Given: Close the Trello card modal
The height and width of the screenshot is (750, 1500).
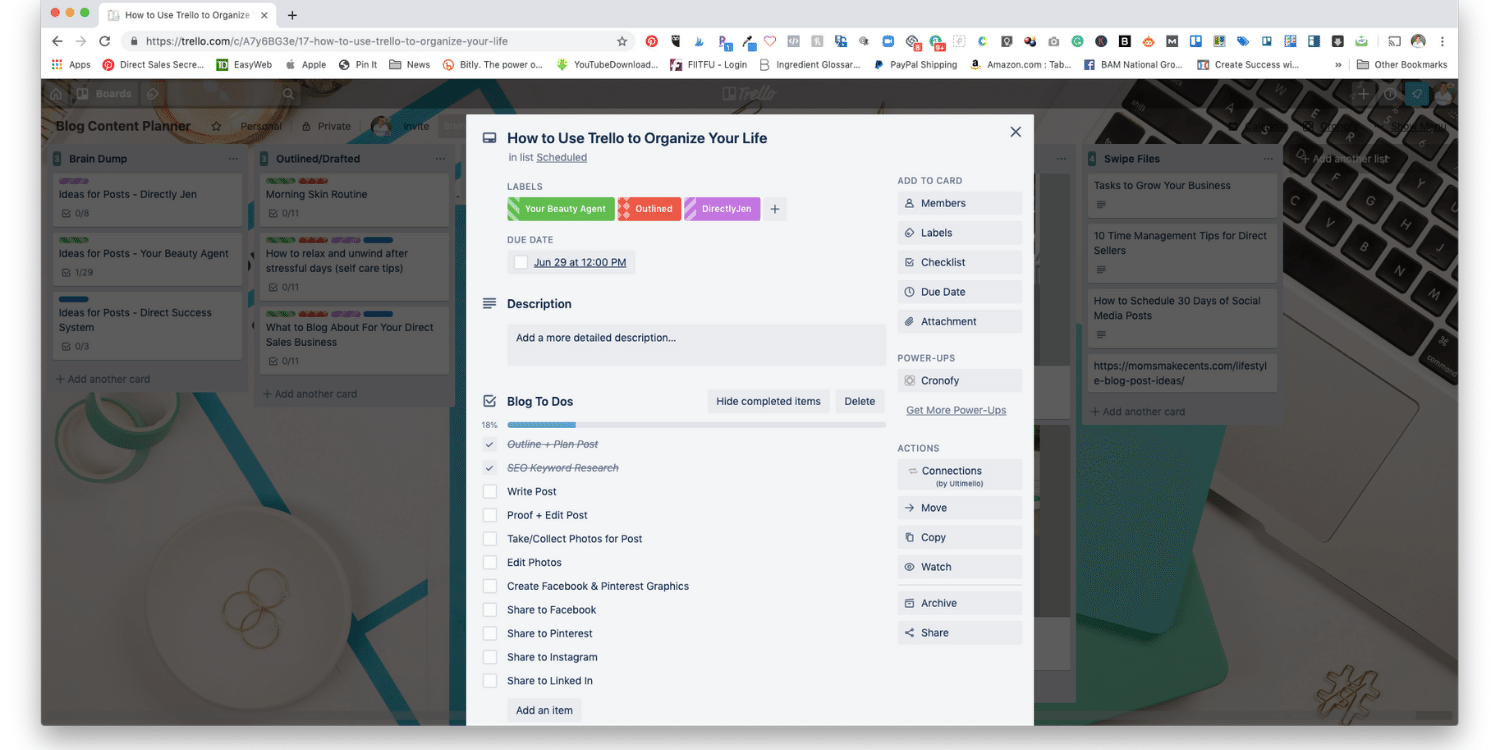Looking at the screenshot, I should coord(1015,132).
